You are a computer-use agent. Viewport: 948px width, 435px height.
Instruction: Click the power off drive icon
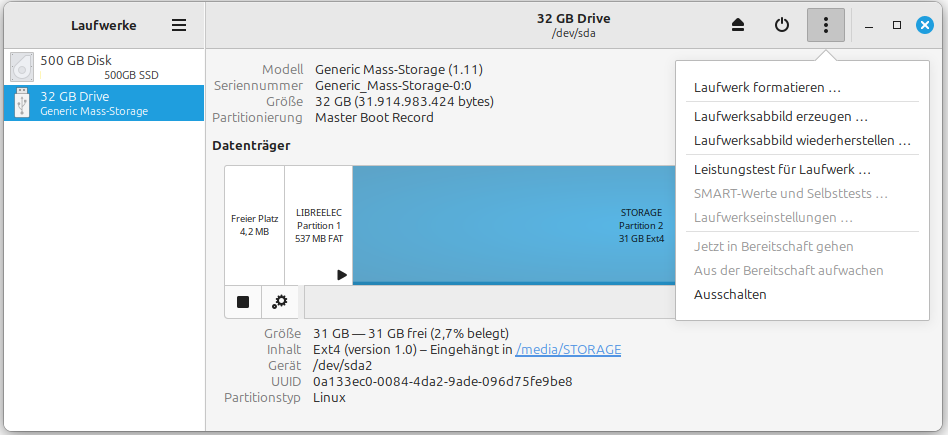click(x=782, y=25)
